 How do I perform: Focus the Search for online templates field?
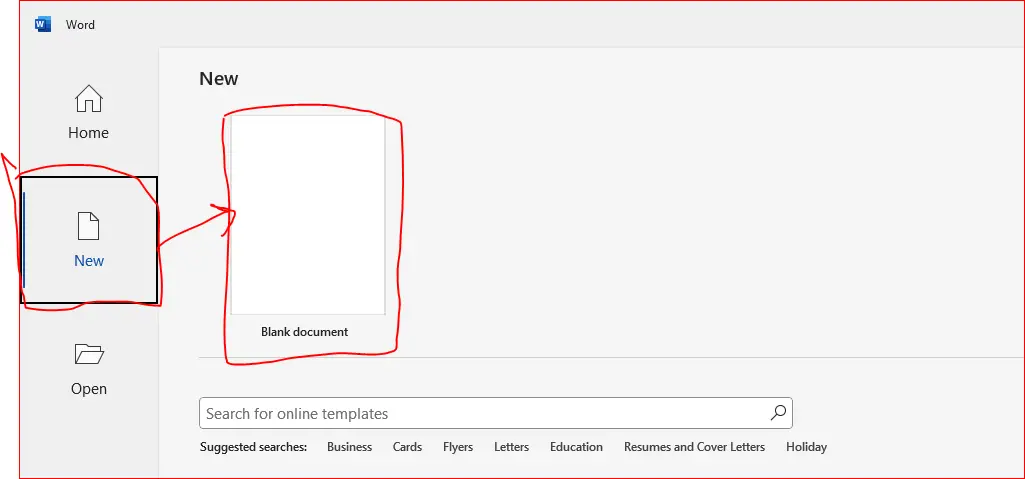pyautogui.click(x=496, y=413)
